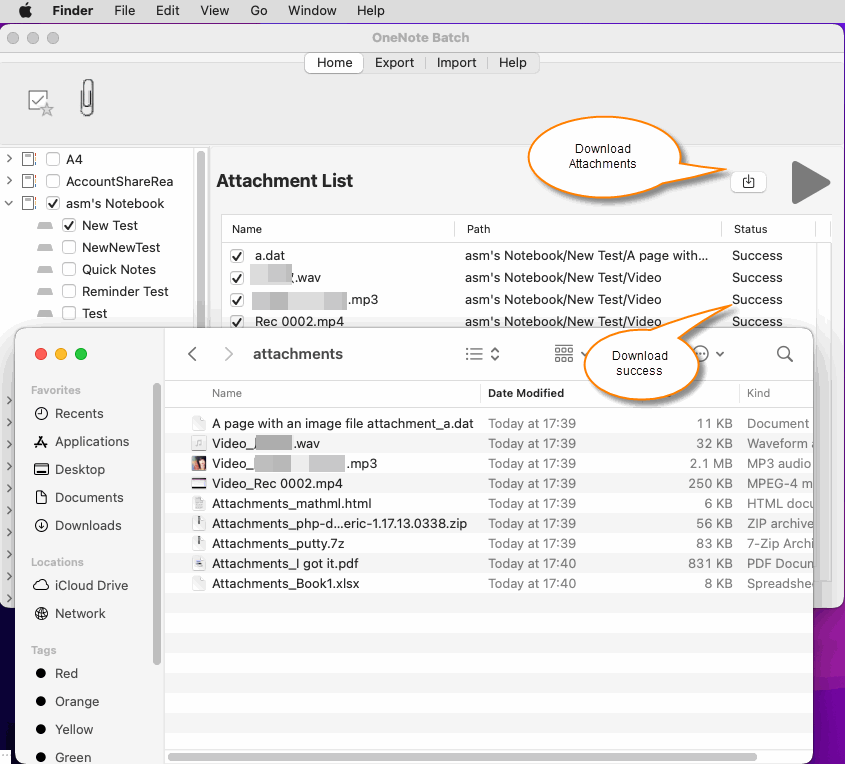Sort Finder list by Name column header
This screenshot has width=845, height=764.
[x=227, y=393]
